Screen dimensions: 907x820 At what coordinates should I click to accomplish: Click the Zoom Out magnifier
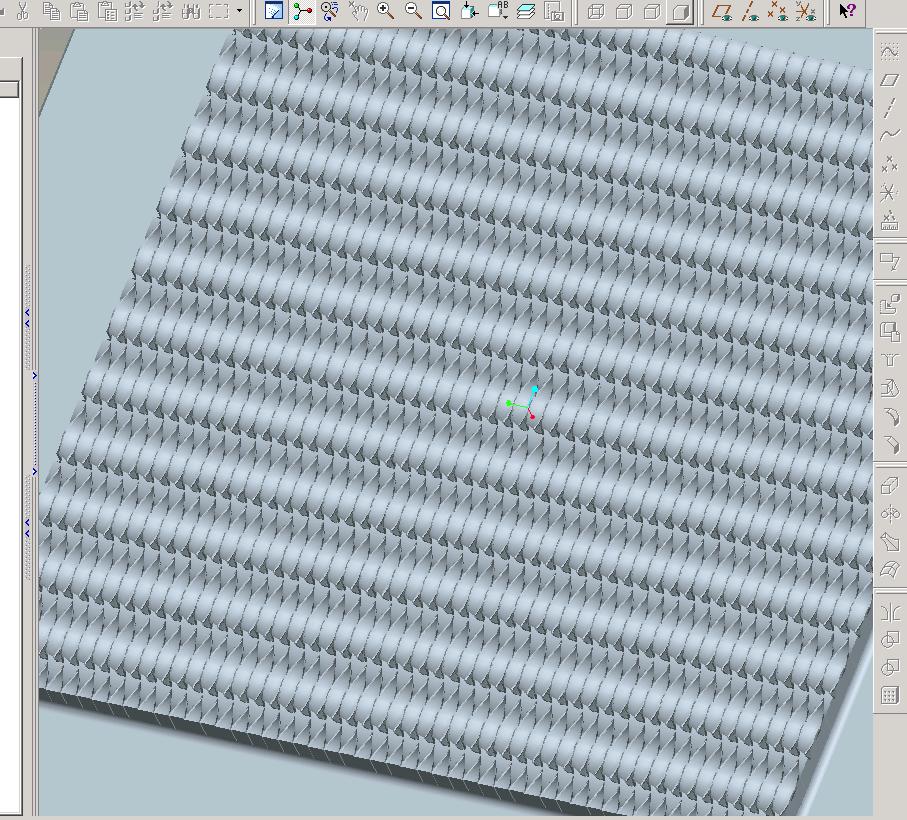413,11
